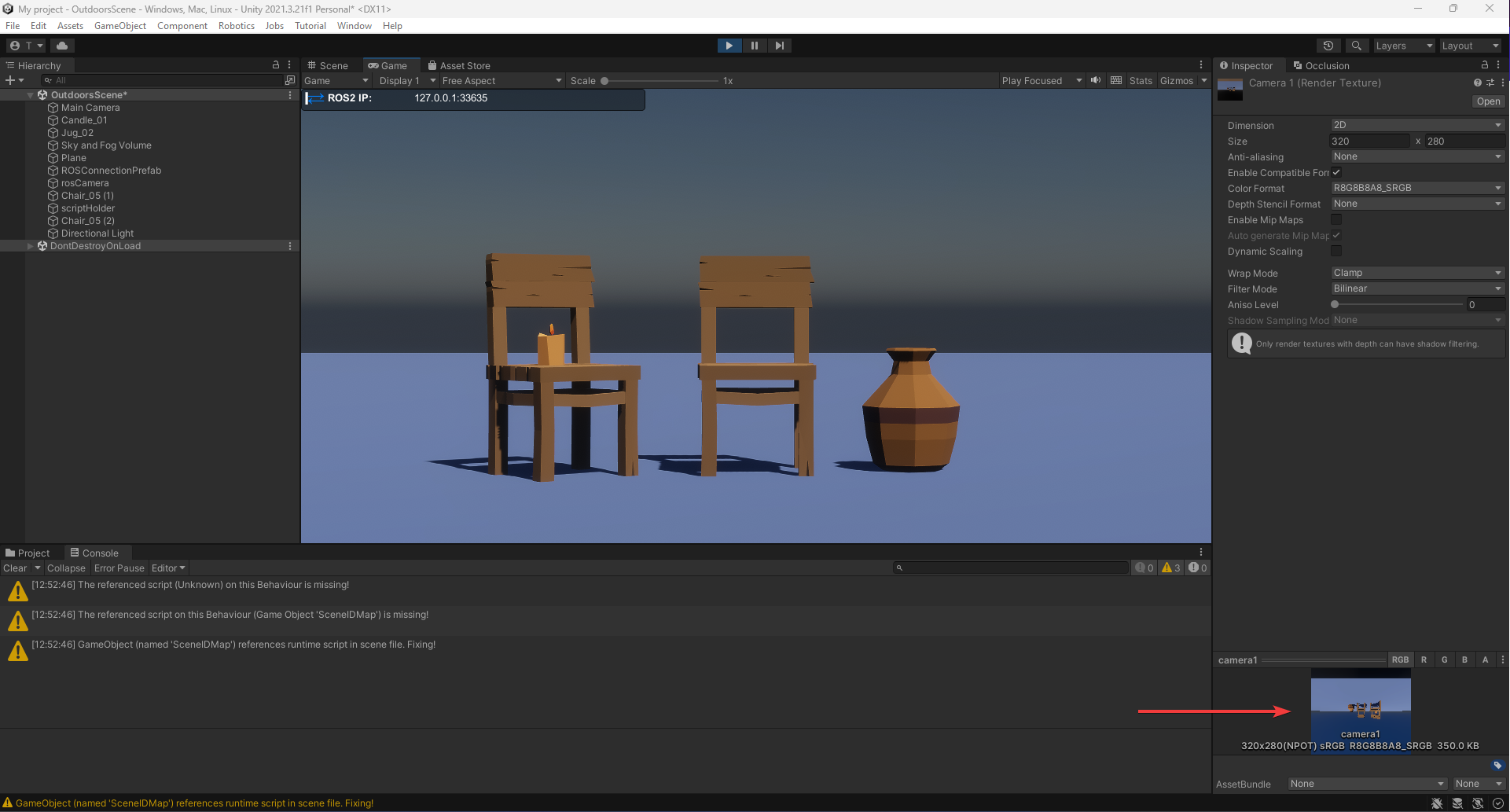Open Render Texture help reference icon
The width and height of the screenshot is (1510, 812).
(x=1478, y=83)
